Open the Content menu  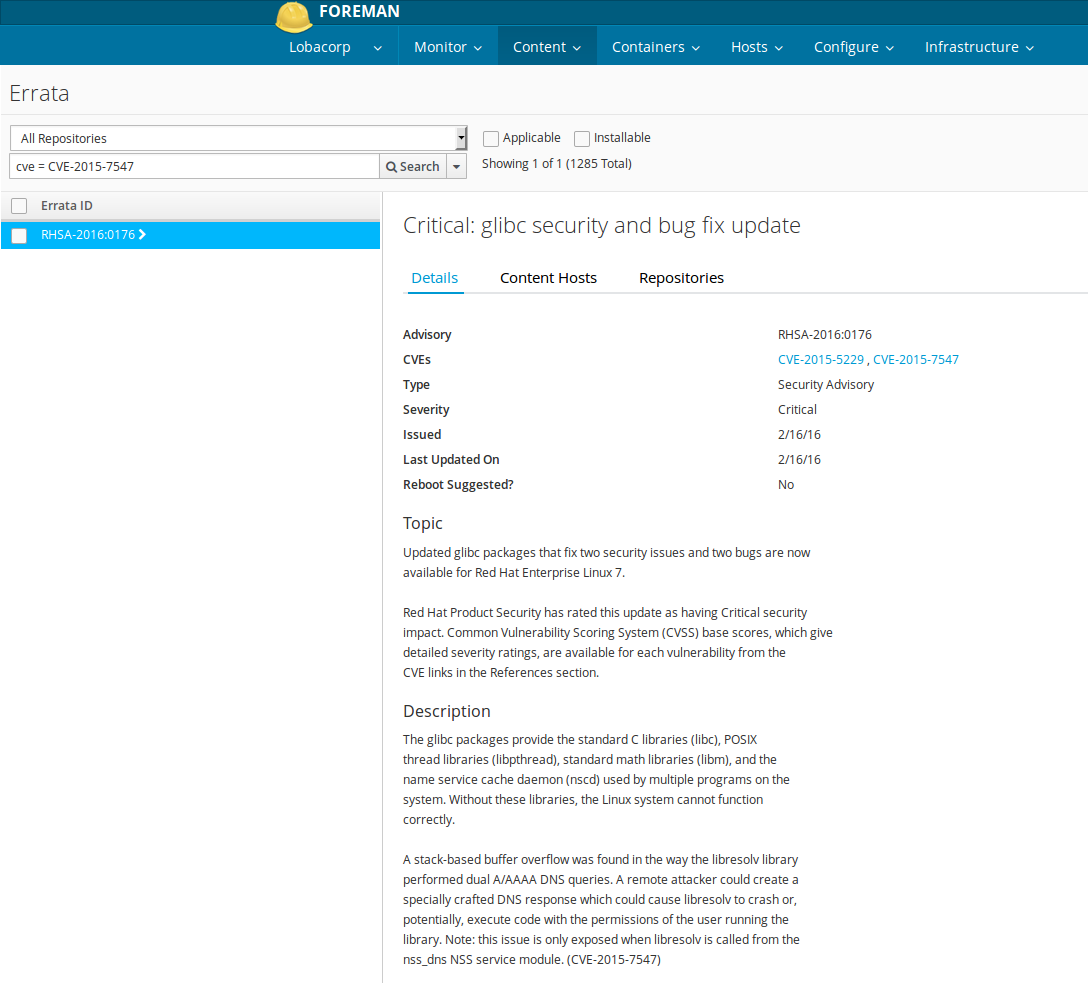click(547, 47)
